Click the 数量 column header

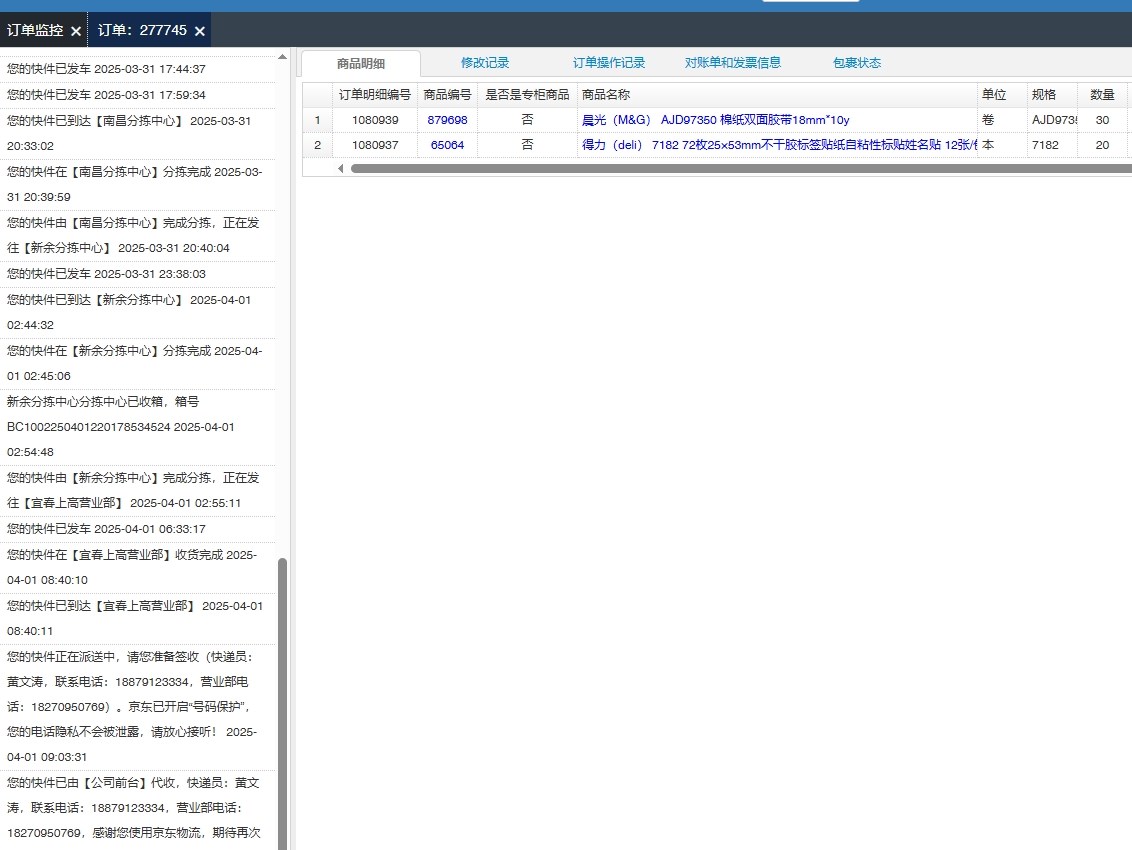click(1102, 95)
